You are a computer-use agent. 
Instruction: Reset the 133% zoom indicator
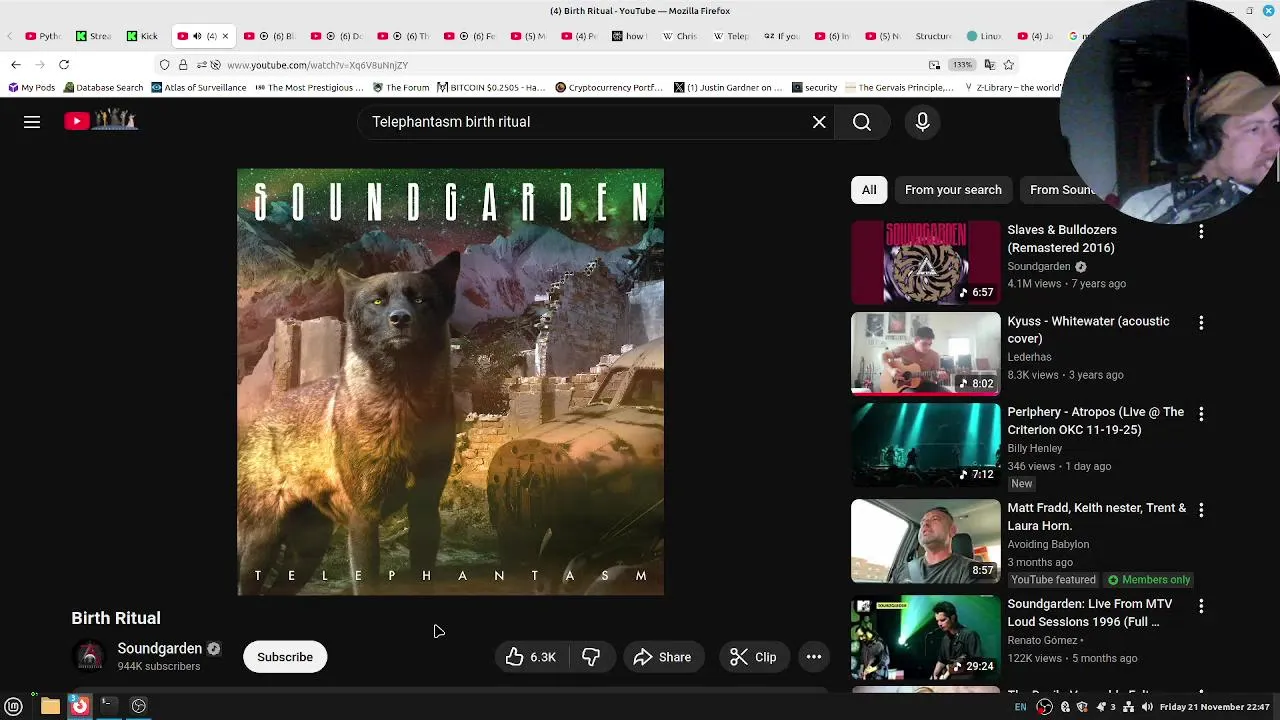[962, 65]
